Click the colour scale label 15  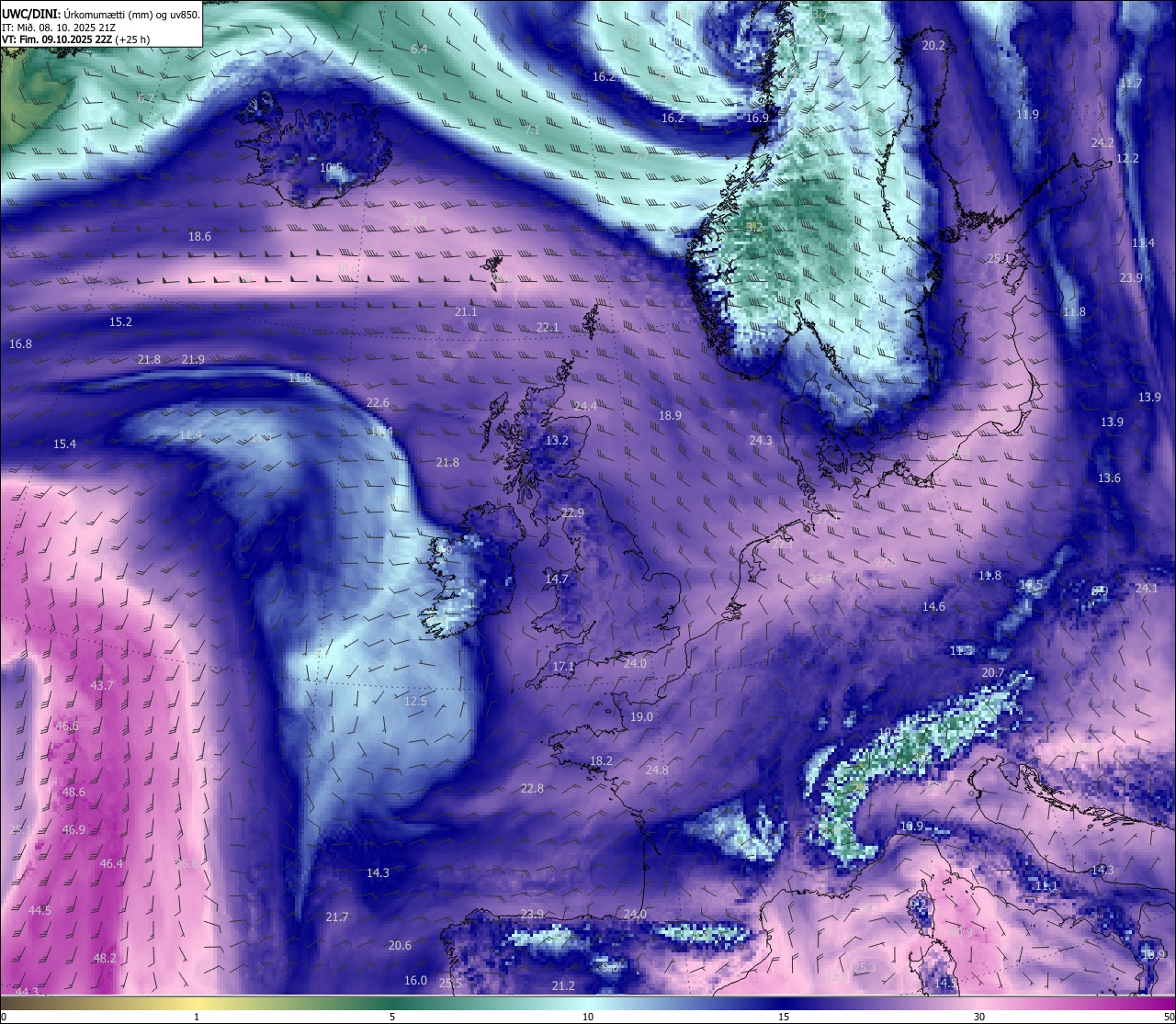(x=783, y=1017)
